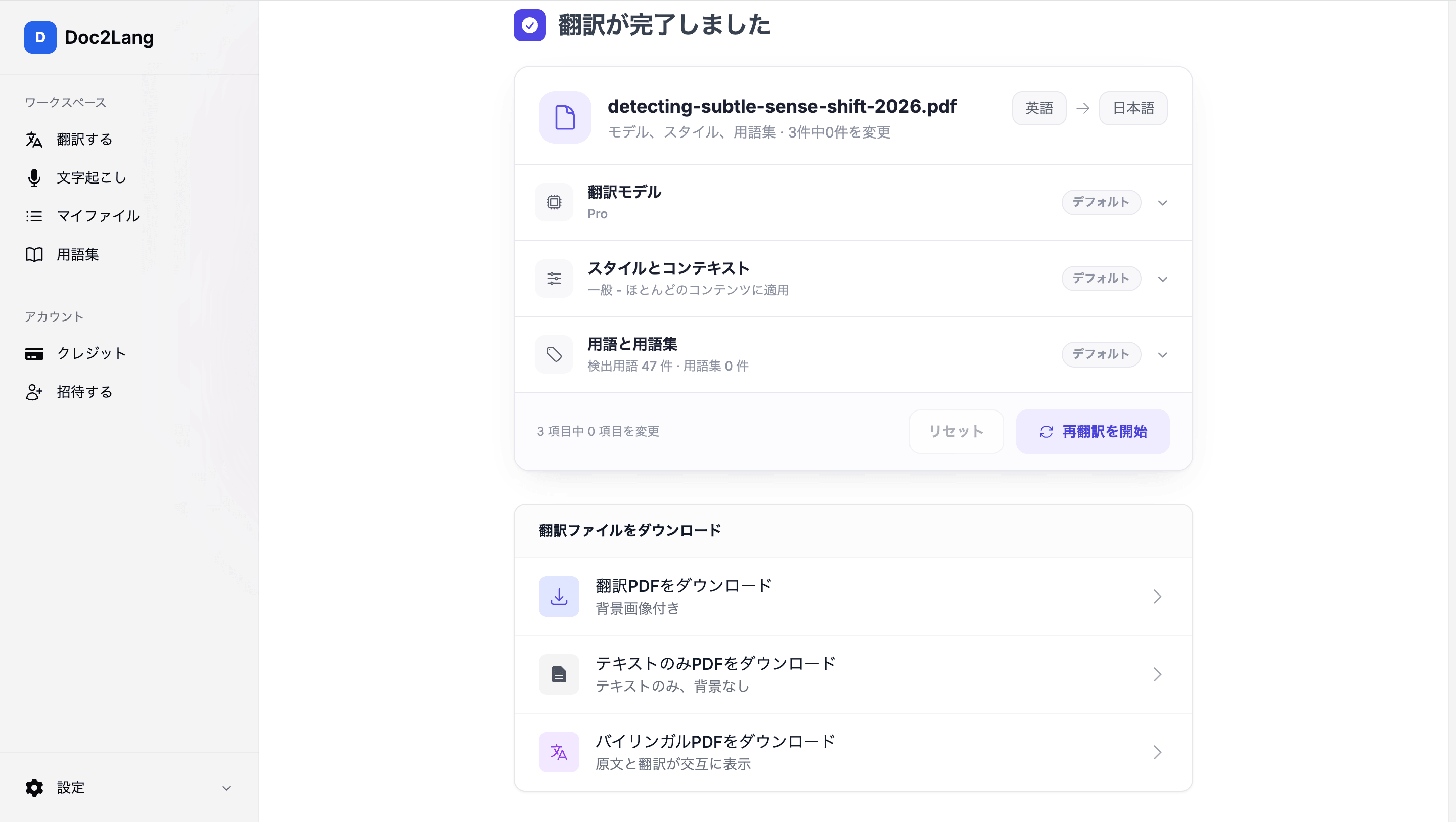
Task: Click the bilingual translate icon
Action: click(559, 752)
